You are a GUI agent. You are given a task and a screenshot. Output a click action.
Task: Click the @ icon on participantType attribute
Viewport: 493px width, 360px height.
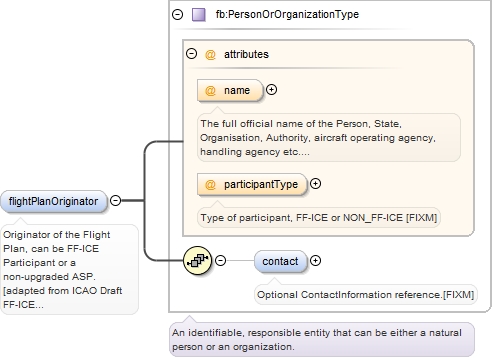[x=210, y=184]
